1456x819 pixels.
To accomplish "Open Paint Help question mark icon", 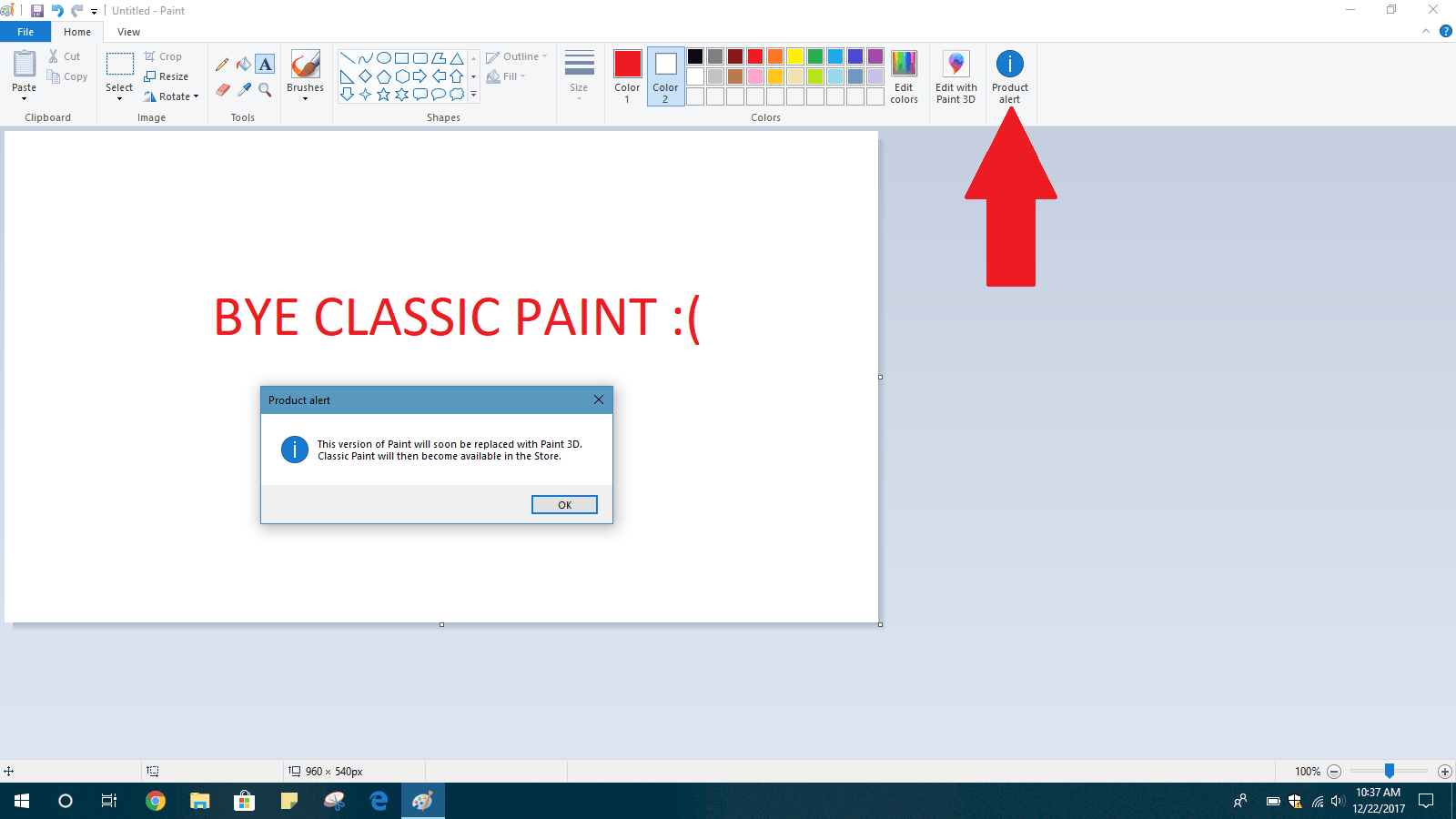I will coord(1446,31).
